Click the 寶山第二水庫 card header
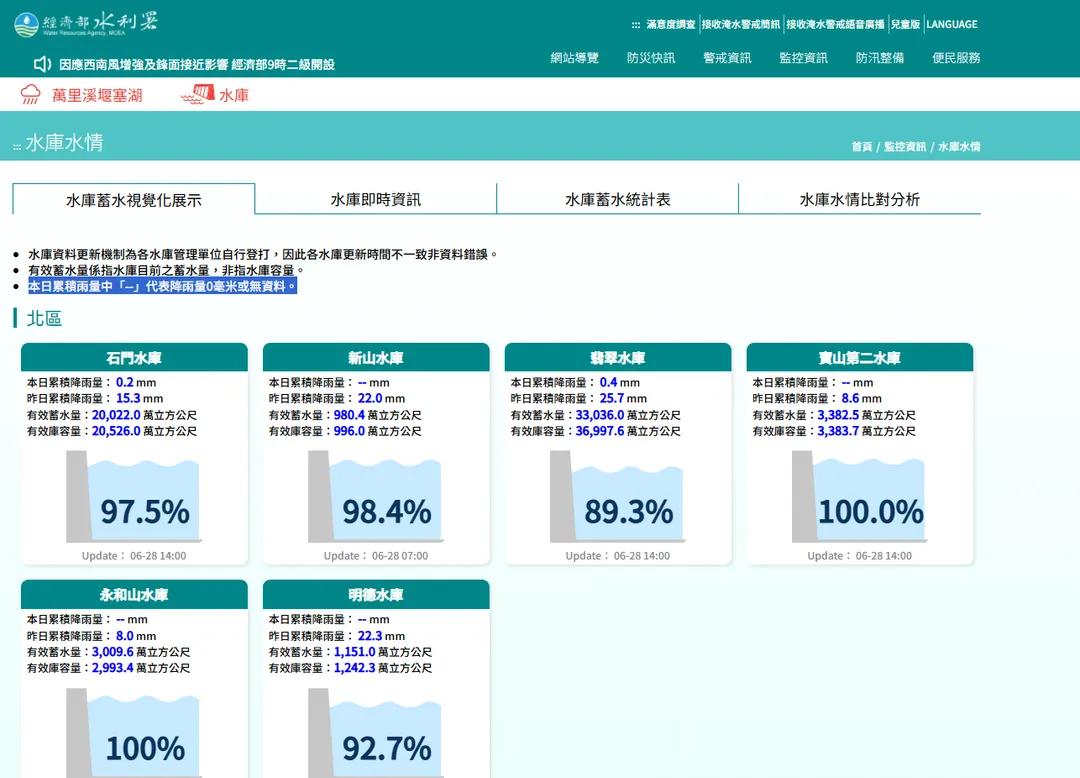 point(860,358)
